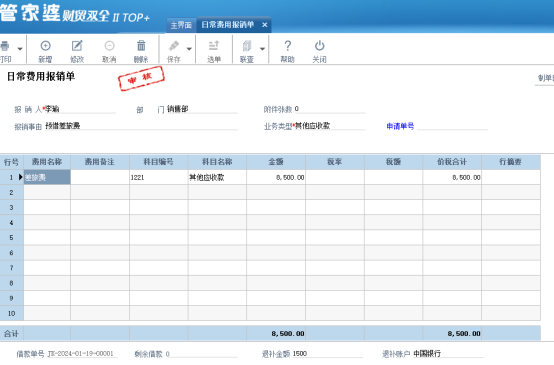Click the 金额 column header
This screenshot has height=365, width=554.
click(276, 162)
